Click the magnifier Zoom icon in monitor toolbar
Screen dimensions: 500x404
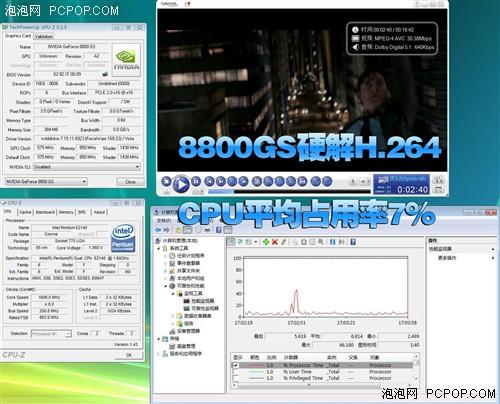(x=320, y=242)
